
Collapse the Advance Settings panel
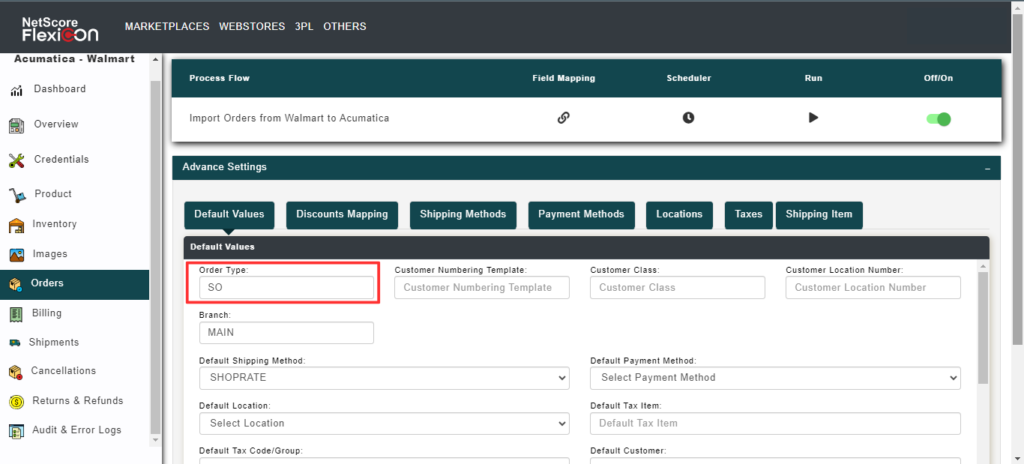(x=986, y=169)
